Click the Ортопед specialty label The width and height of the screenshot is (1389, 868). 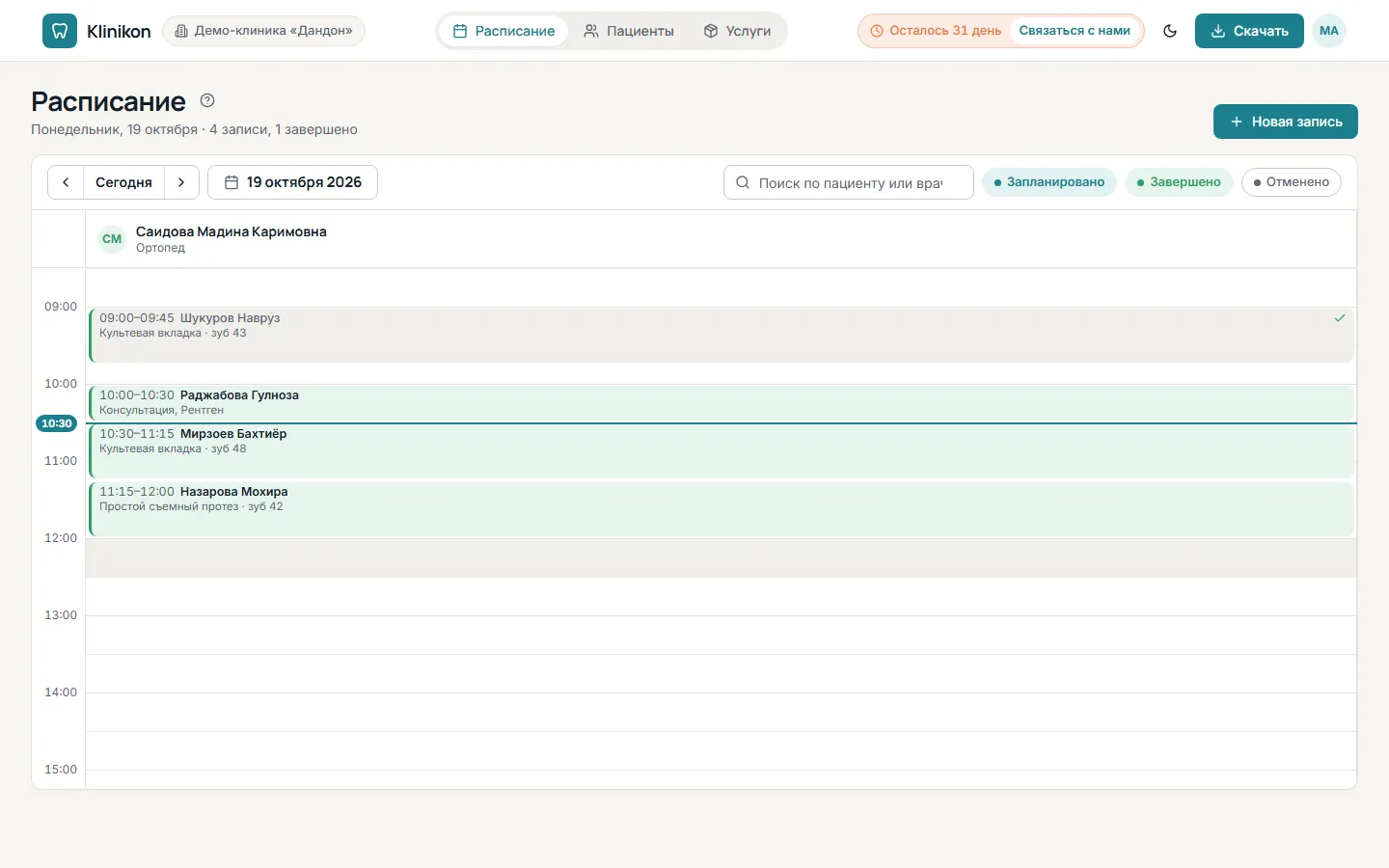tap(160, 248)
